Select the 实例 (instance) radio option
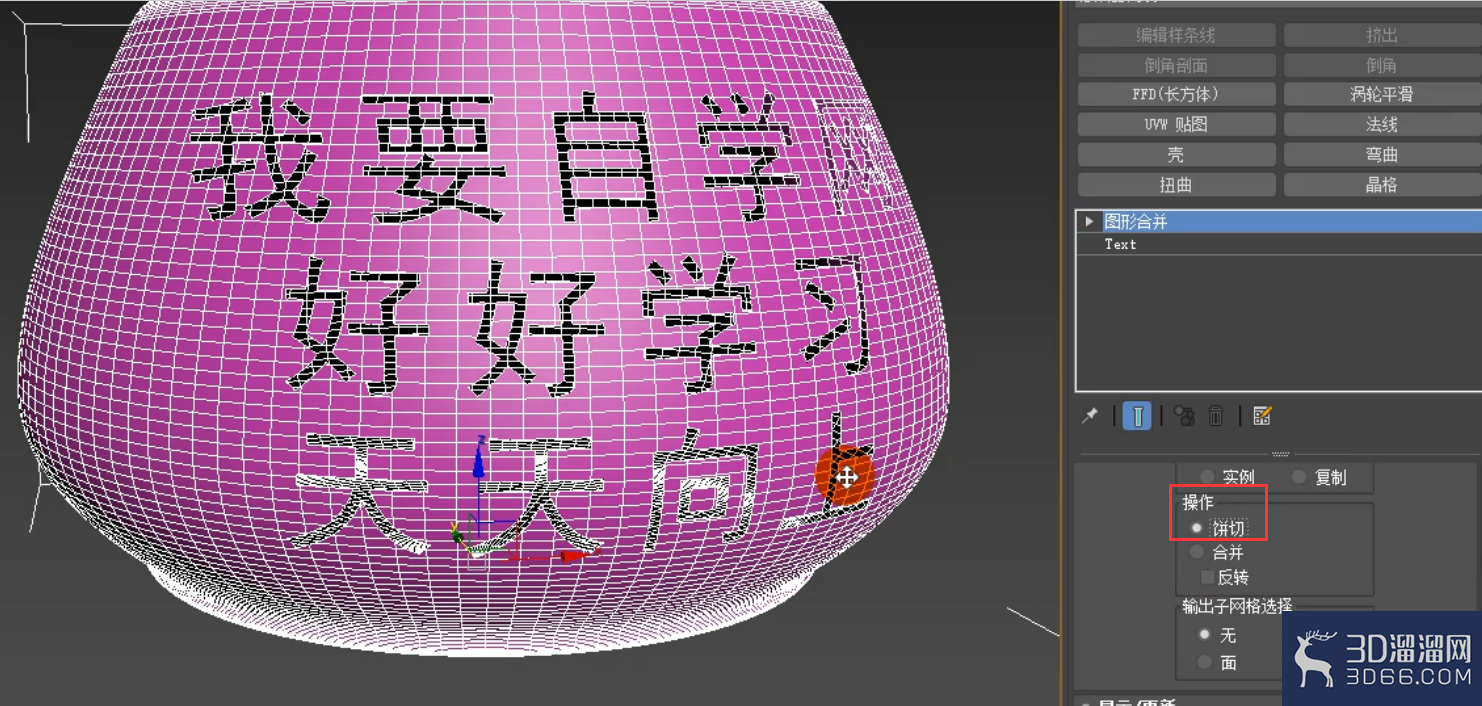The width and height of the screenshot is (1482, 706). click(1207, 477)
